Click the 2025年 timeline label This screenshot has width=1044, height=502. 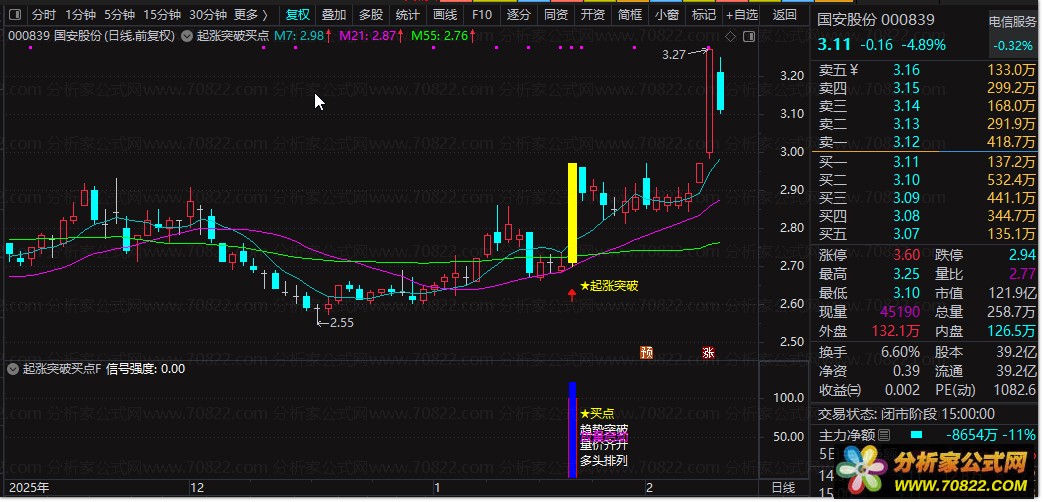coord(29,487)
